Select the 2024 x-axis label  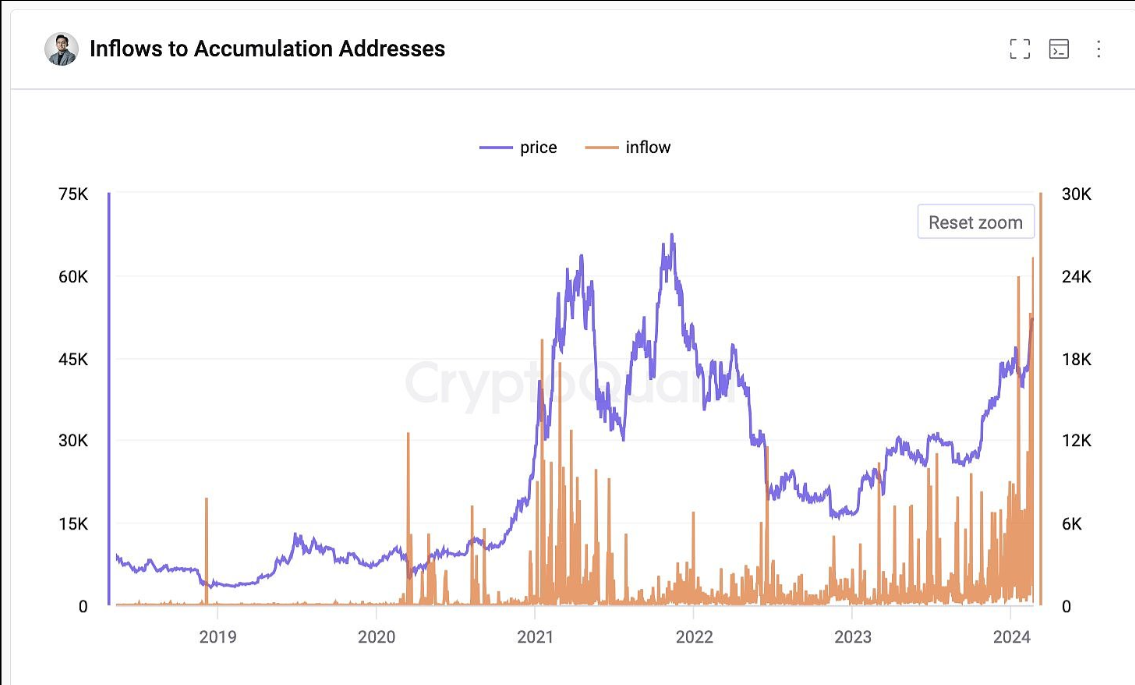1011,636
